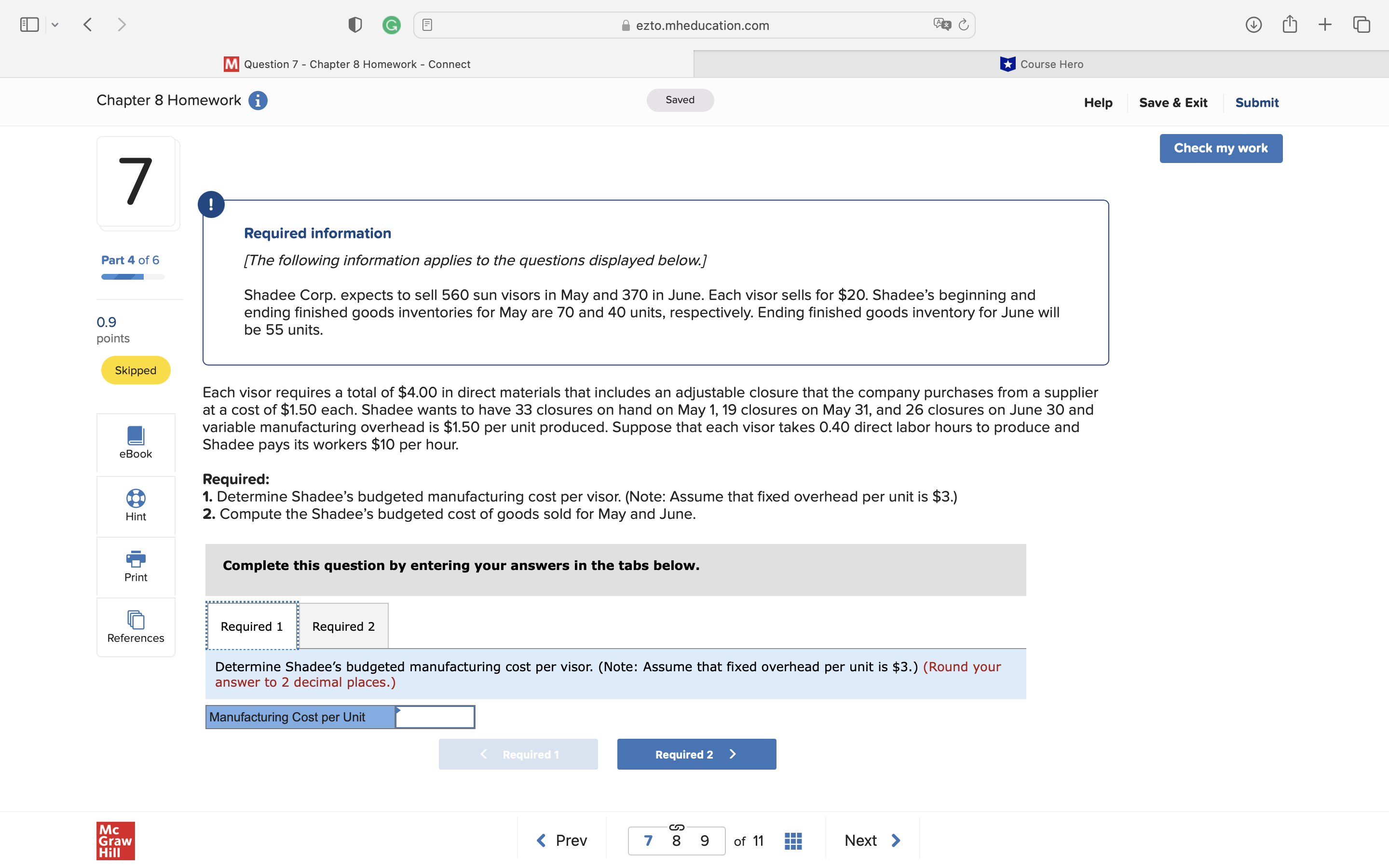Expand the sidebar dropdown chevron
Image resolution: width=1389 pixels, height=868 pixels.
(x=55, y=25)
